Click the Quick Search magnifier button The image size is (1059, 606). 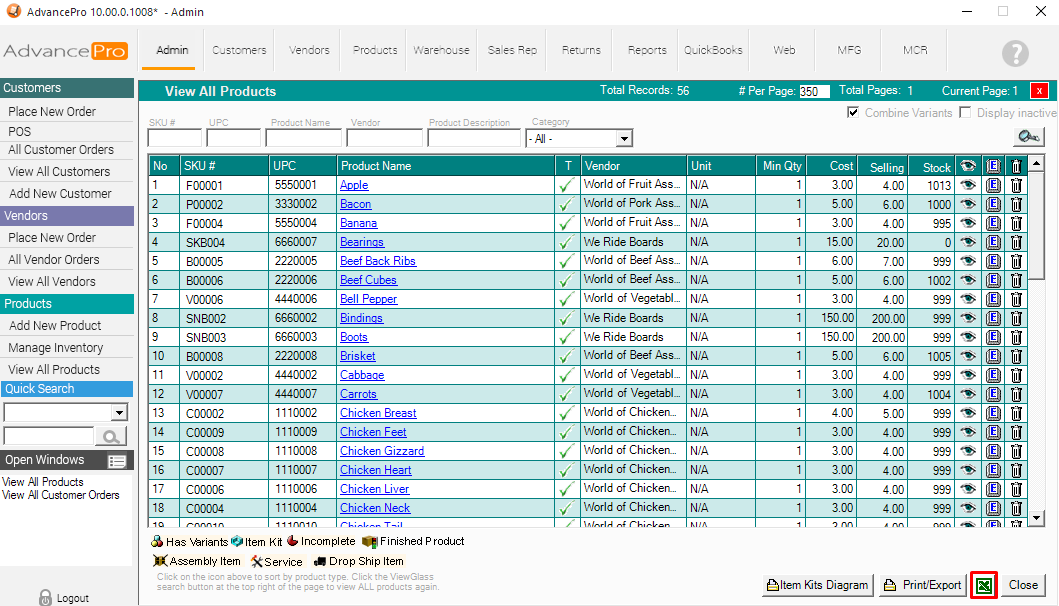coord(111,436)
